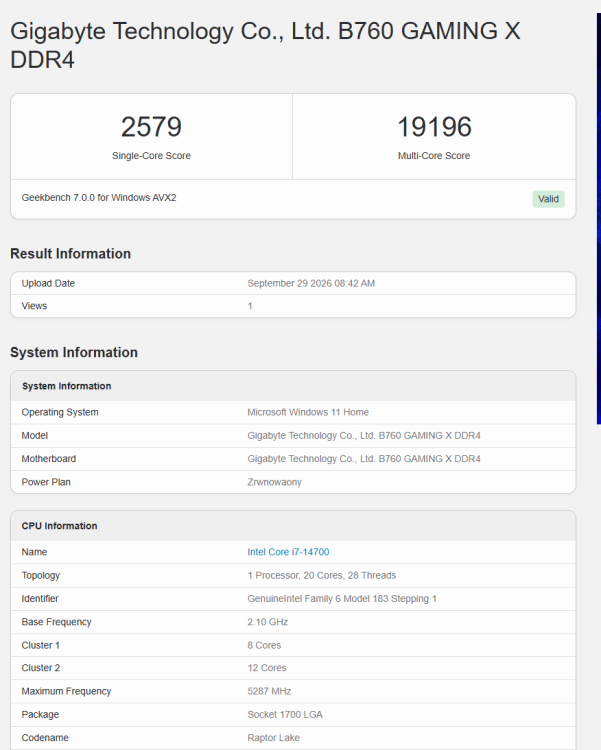Click the Views count value 1
This screenshot has width=601, height=750.
pos(250,306)
